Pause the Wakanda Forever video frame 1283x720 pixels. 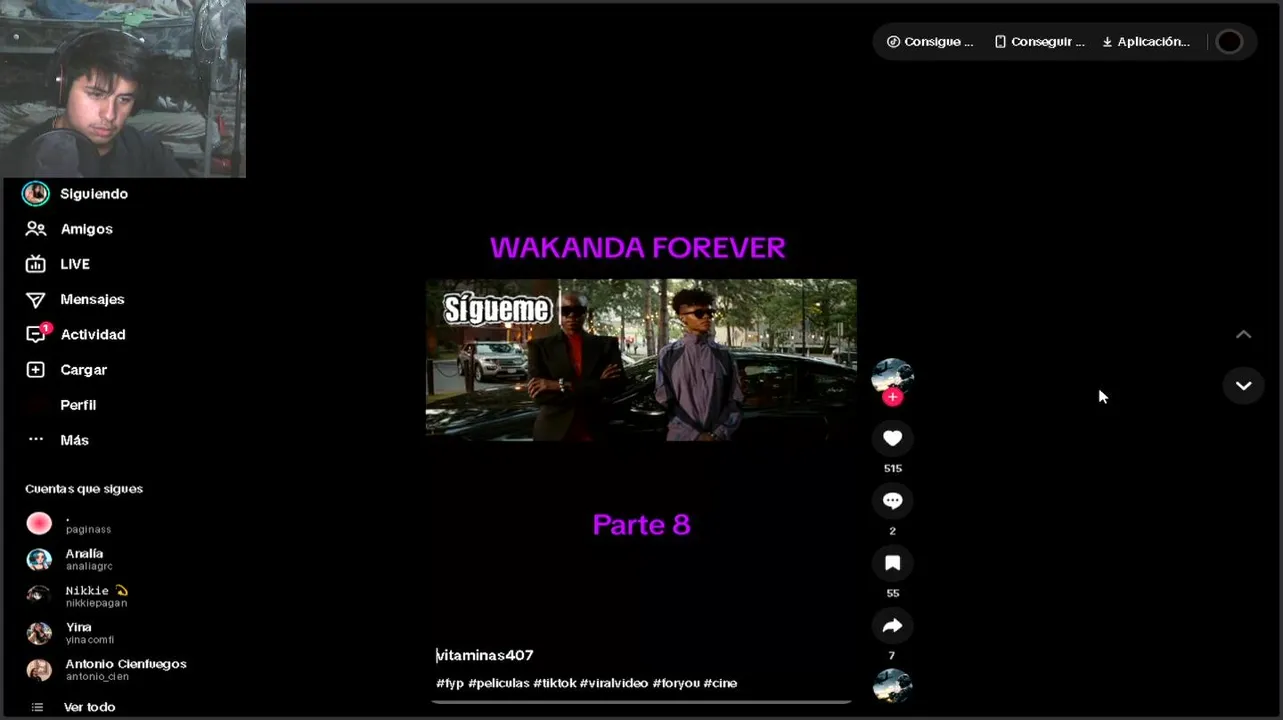[x=641, y=360]
